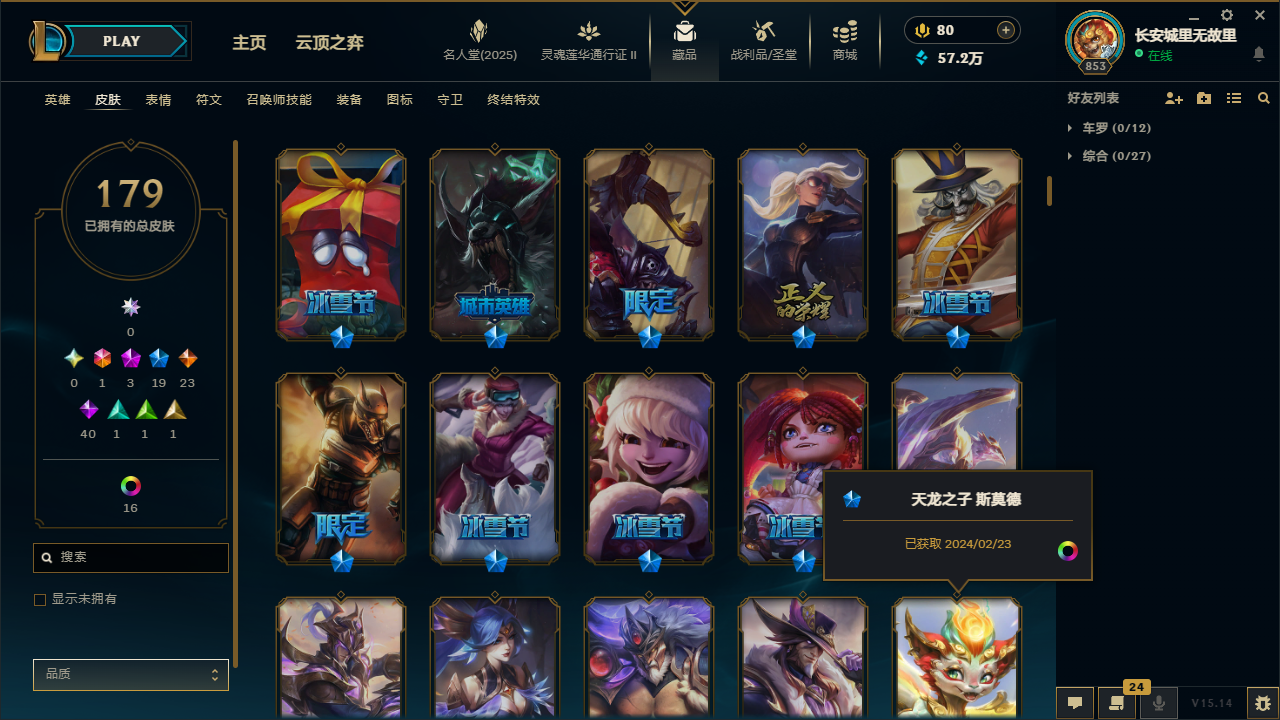The width and height of the screenshot is (1280, 720).
Task: Open the settings gear icon
Action: click(1227, 15)
